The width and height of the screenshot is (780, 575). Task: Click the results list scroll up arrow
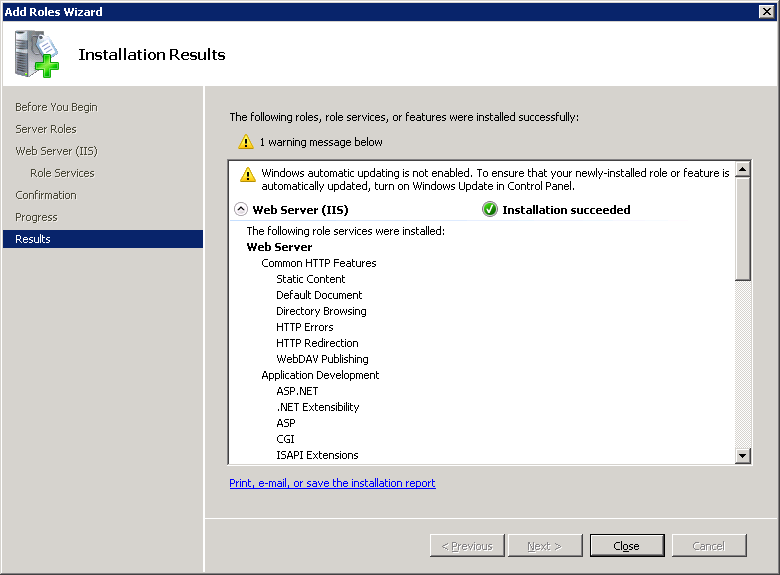pos(743,169)
